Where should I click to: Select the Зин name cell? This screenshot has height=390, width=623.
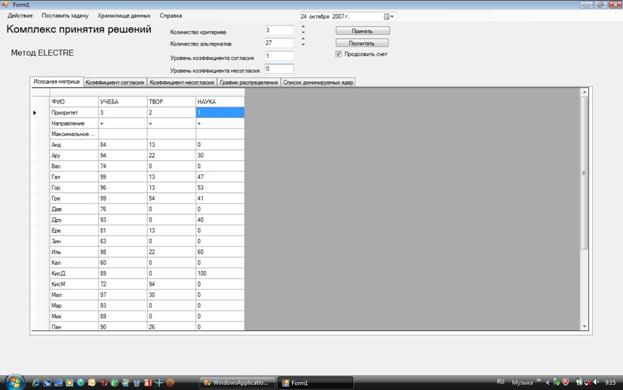point(74,241)
